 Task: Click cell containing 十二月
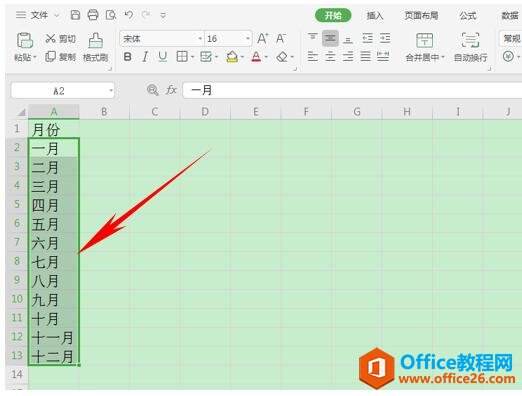[x=54, y=356]
